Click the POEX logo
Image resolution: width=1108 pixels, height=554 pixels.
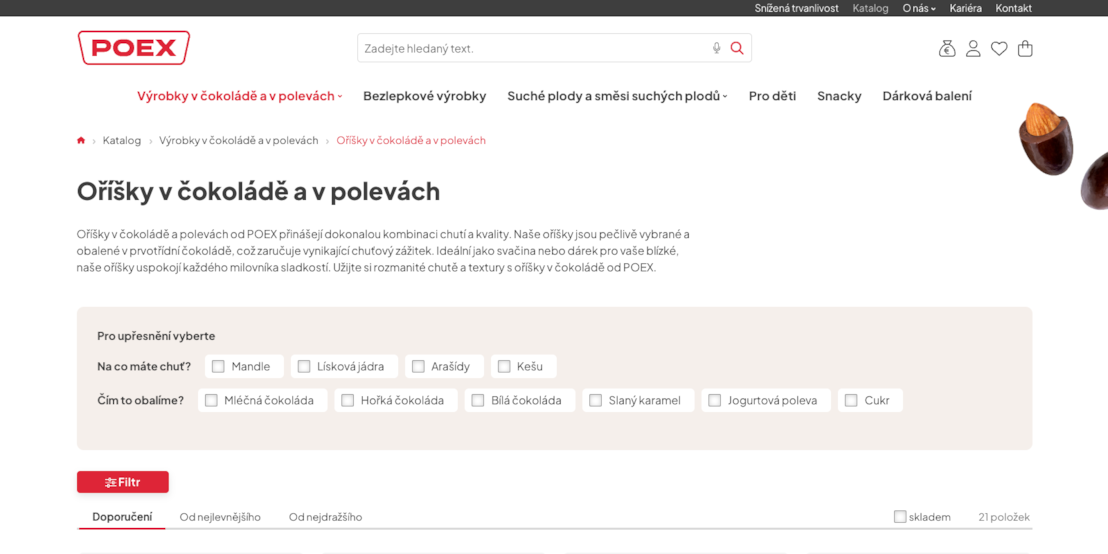(x=134, y=48)
